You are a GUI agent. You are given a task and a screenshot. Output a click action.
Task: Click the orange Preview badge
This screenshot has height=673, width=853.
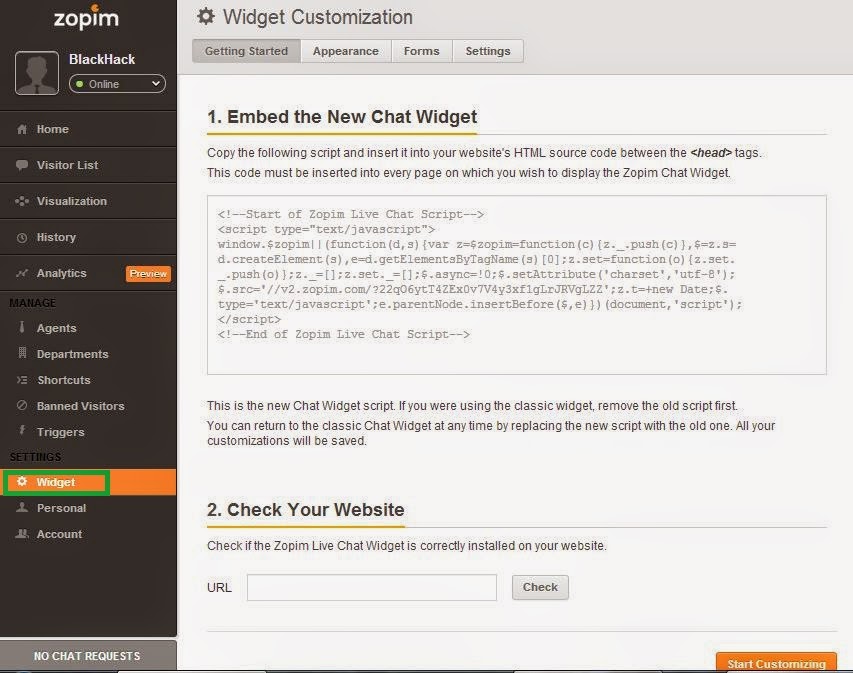(148, 274)
